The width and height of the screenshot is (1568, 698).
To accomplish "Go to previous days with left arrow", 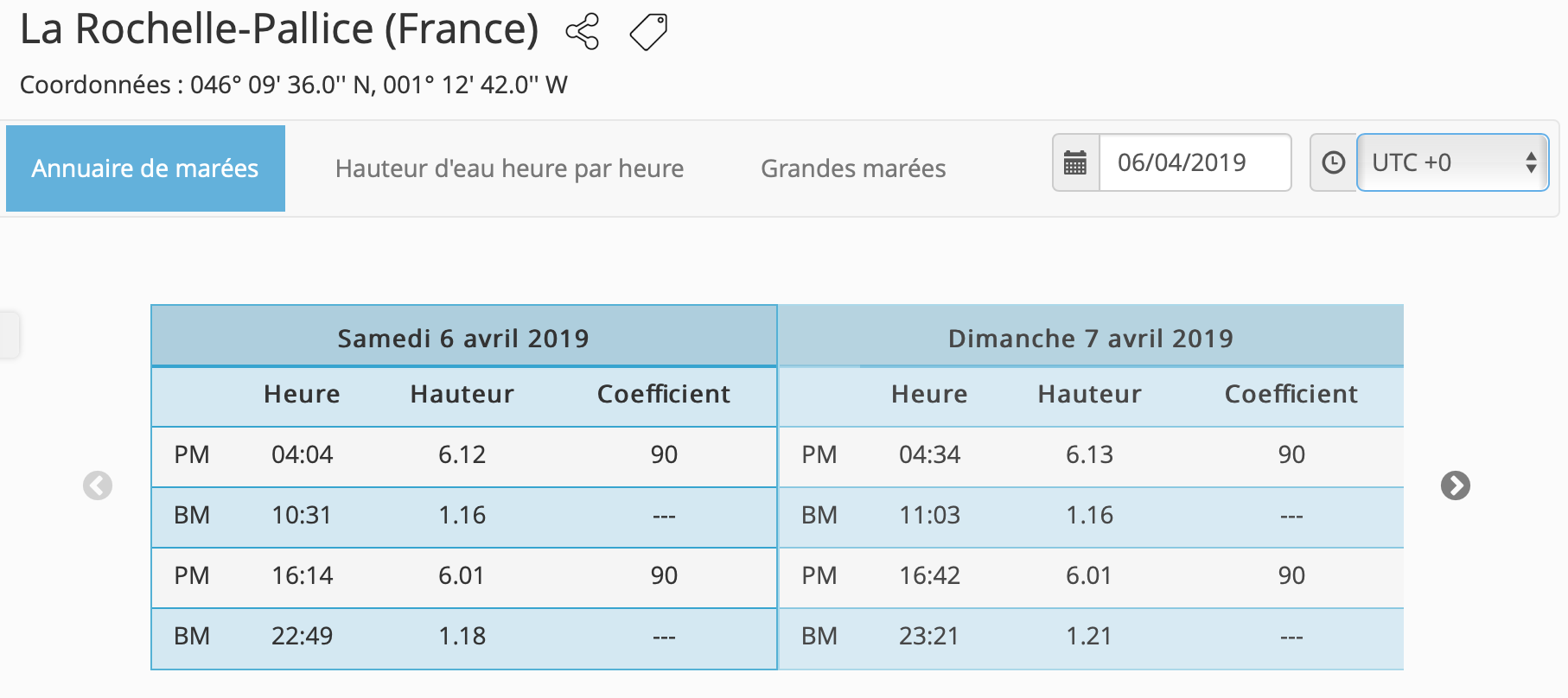I will pos(98,485).
